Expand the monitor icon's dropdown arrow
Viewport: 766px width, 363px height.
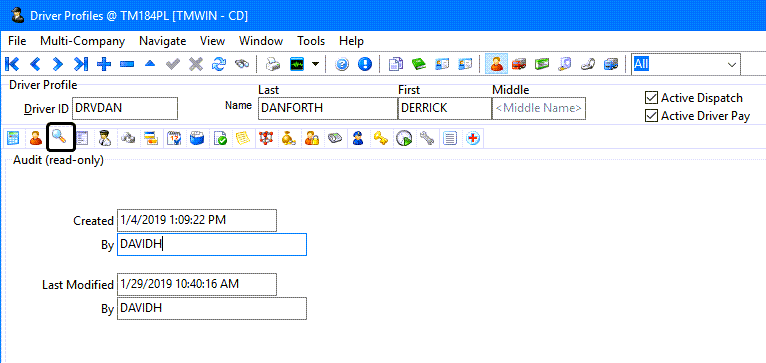tap(316, 64)
